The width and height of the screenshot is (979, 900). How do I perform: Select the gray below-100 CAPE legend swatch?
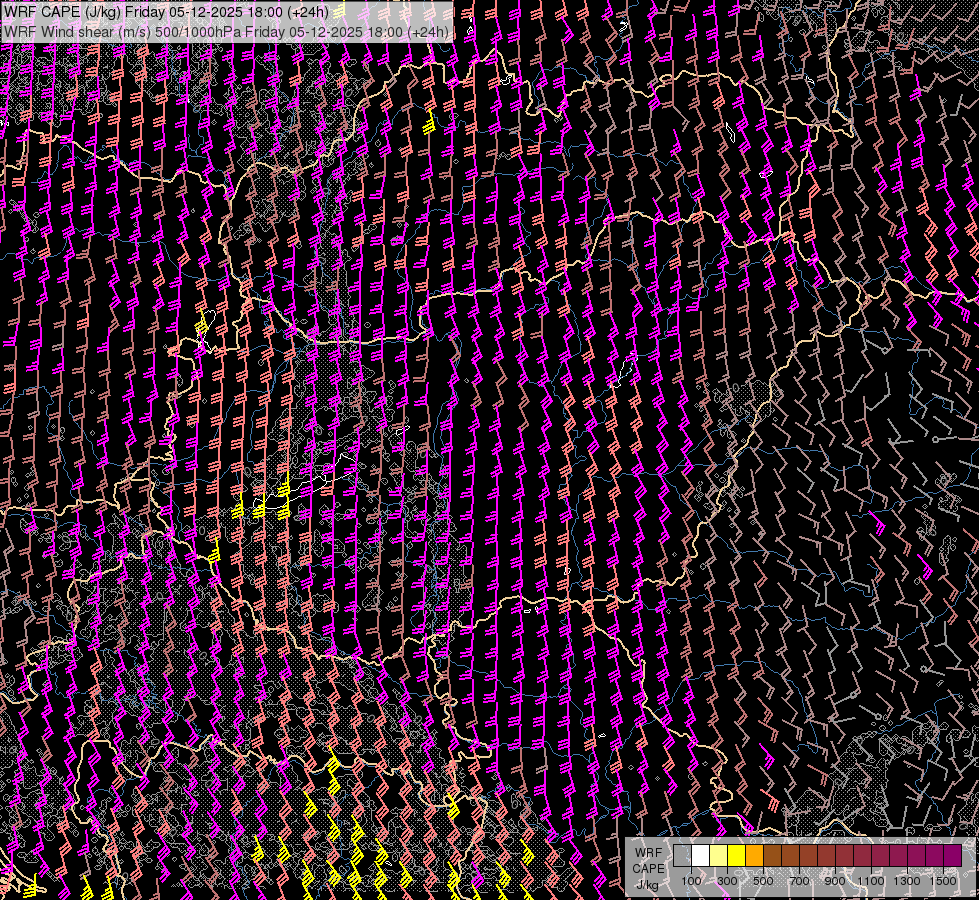(682, 855)
